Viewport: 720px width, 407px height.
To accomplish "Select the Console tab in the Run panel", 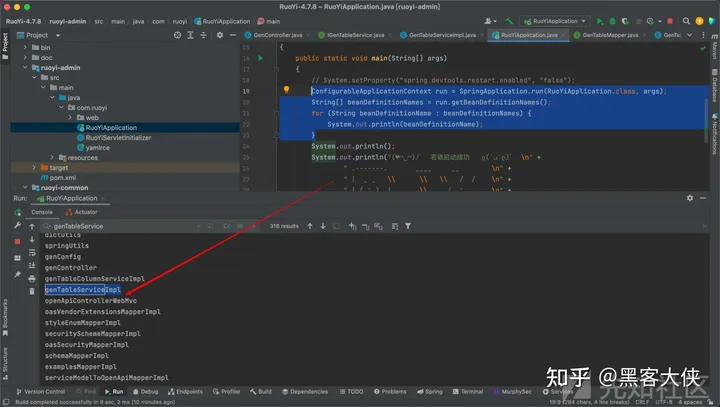I will (x=42, y=212).
